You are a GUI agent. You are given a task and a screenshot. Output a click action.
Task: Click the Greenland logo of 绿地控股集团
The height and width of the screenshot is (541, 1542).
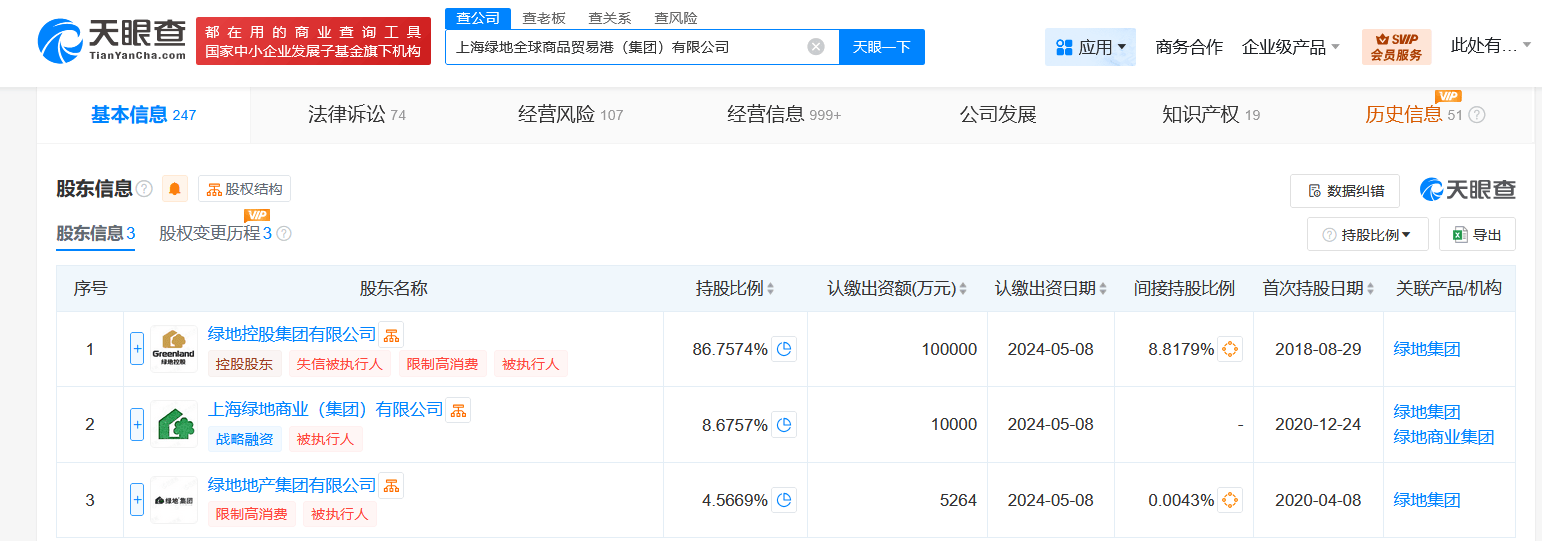(174, 349)
